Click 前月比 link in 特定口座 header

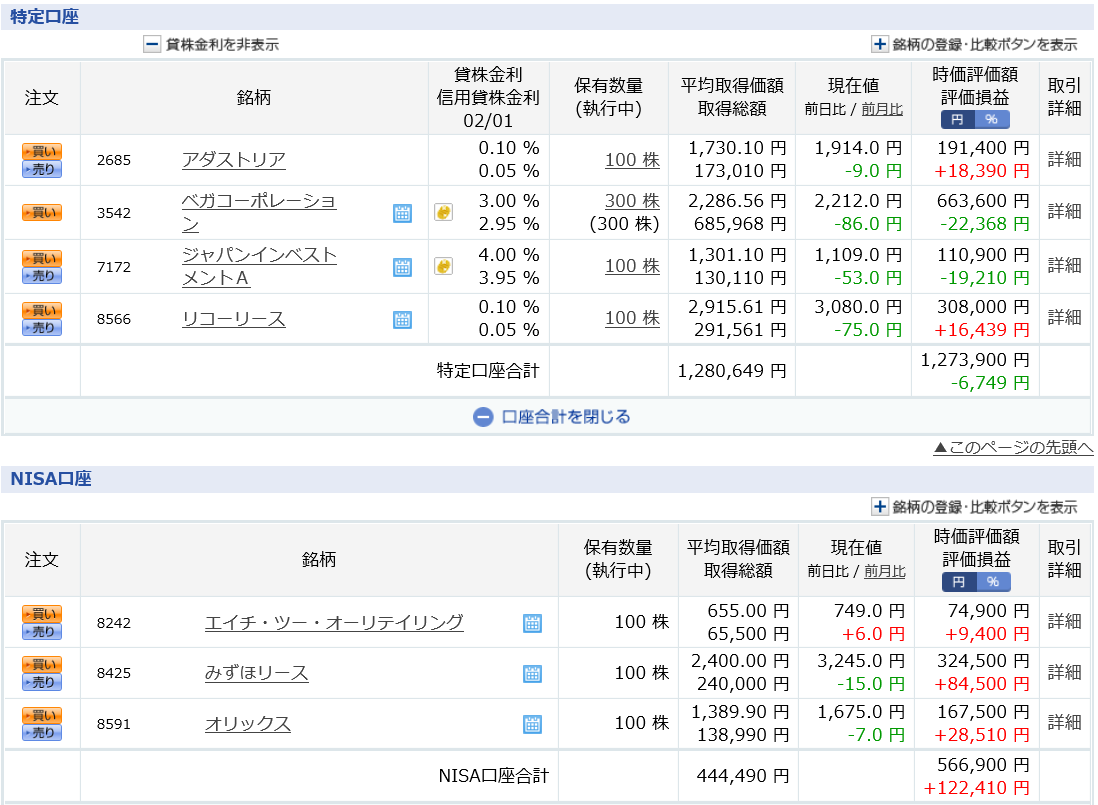[x=882, y=109]
